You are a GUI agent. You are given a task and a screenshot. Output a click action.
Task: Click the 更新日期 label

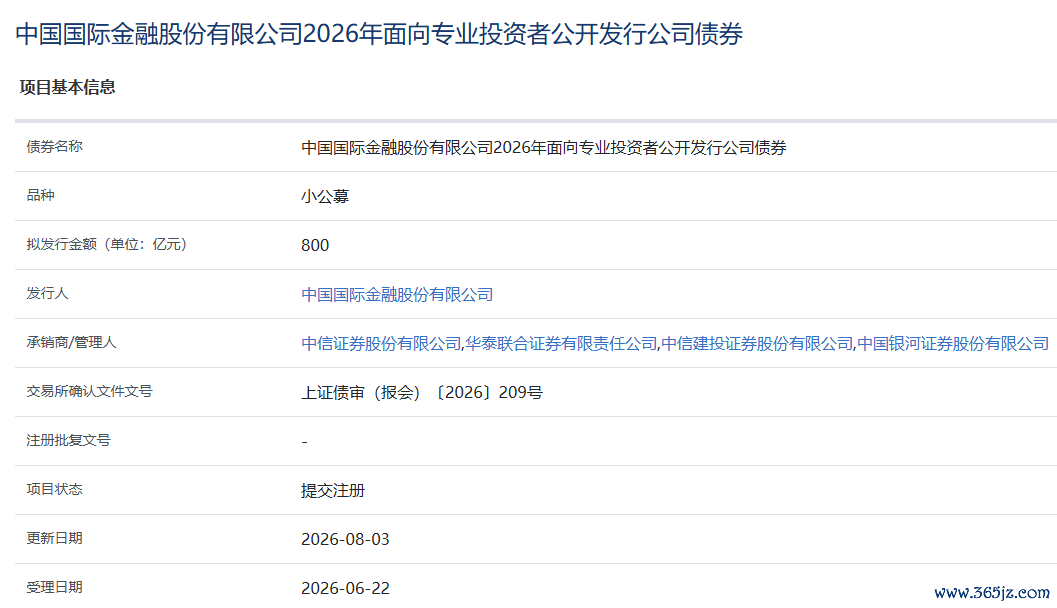[x=55, y=538]
